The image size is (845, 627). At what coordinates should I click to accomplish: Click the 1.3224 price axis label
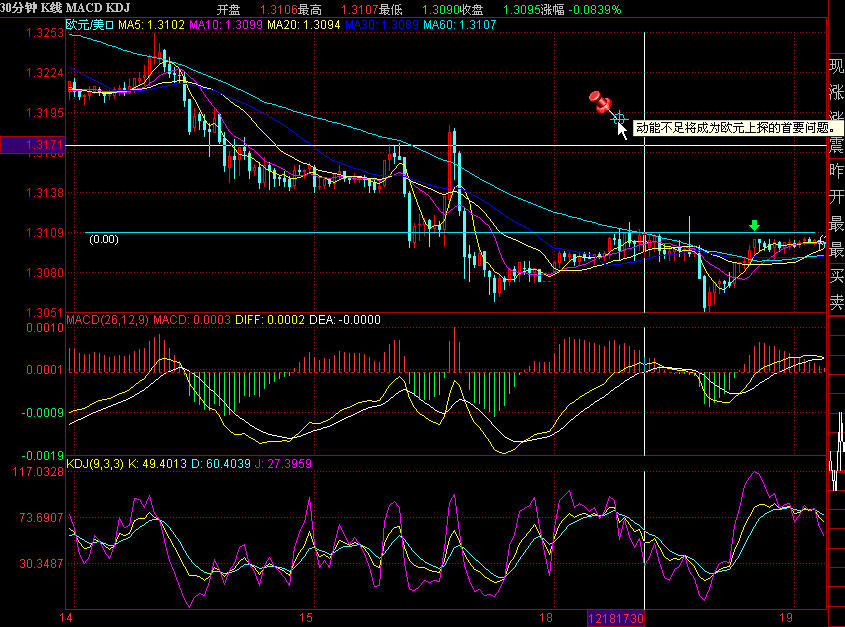[x=45, y=73]
